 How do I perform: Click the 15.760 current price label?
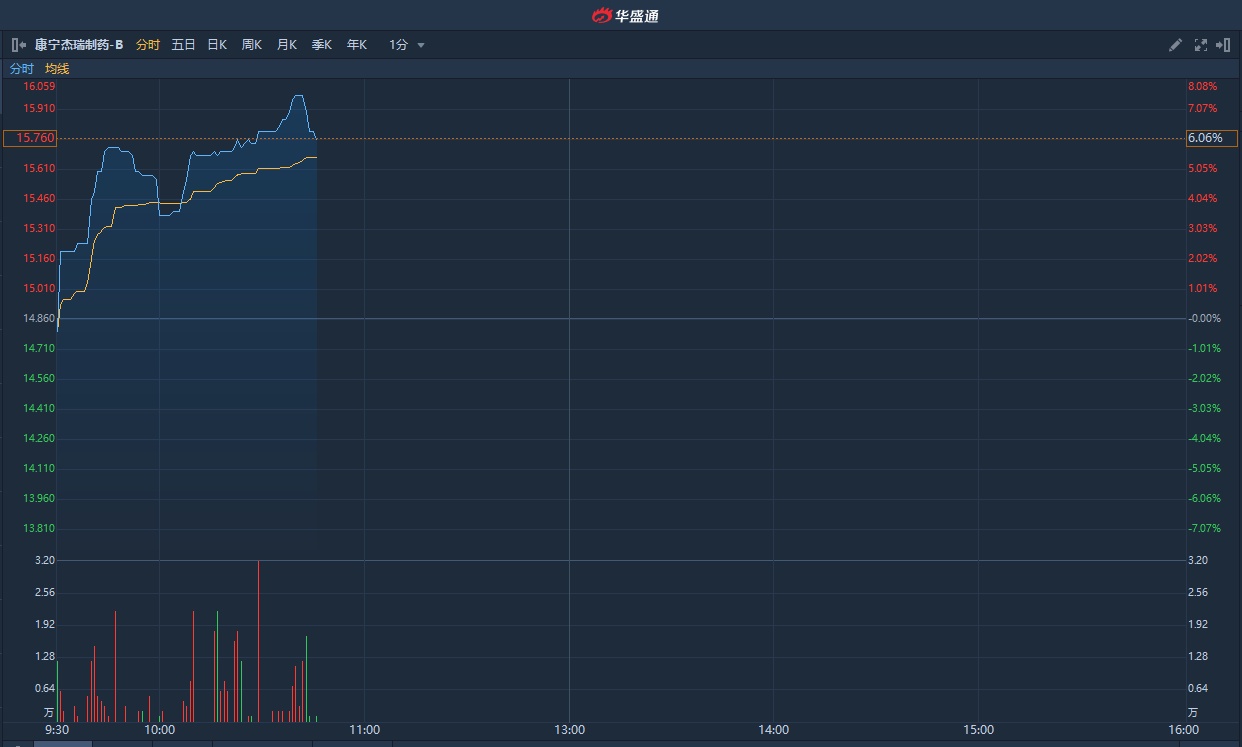click(x=30, y=138)
